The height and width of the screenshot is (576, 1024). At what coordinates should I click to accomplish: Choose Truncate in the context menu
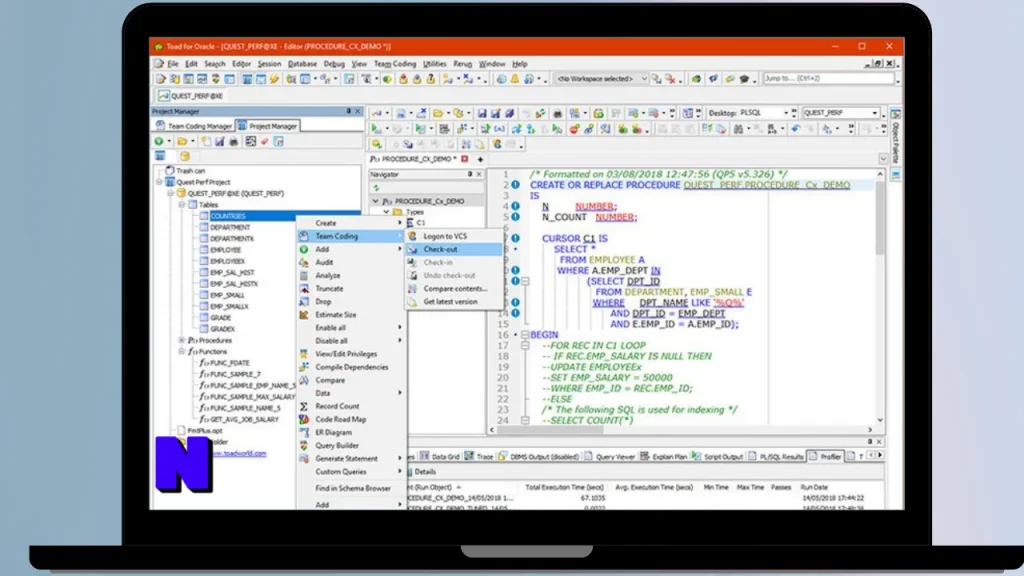tap(351, 288)
